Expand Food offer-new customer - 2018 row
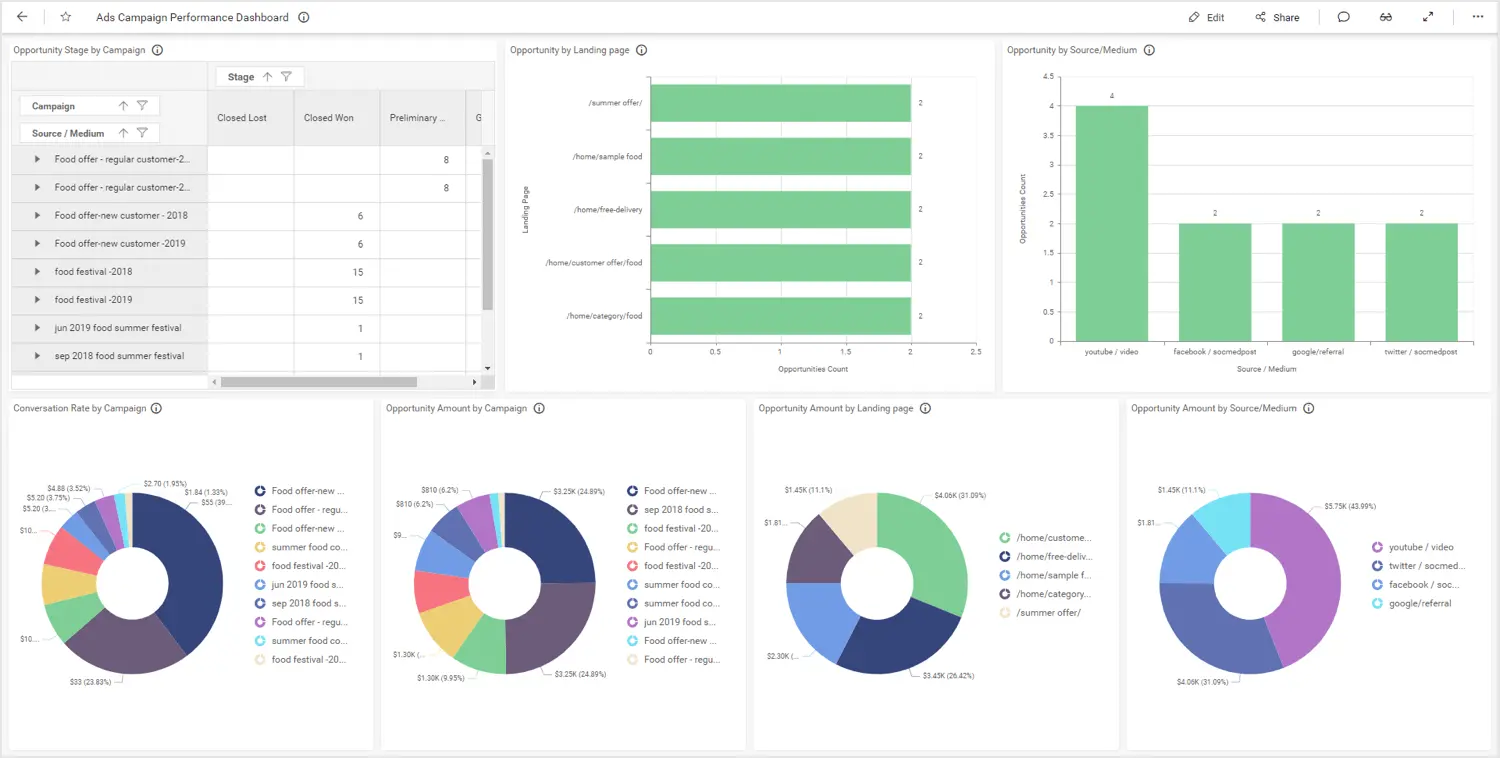The width and height of the screenshot is (1500, 758). click(37, 216)
